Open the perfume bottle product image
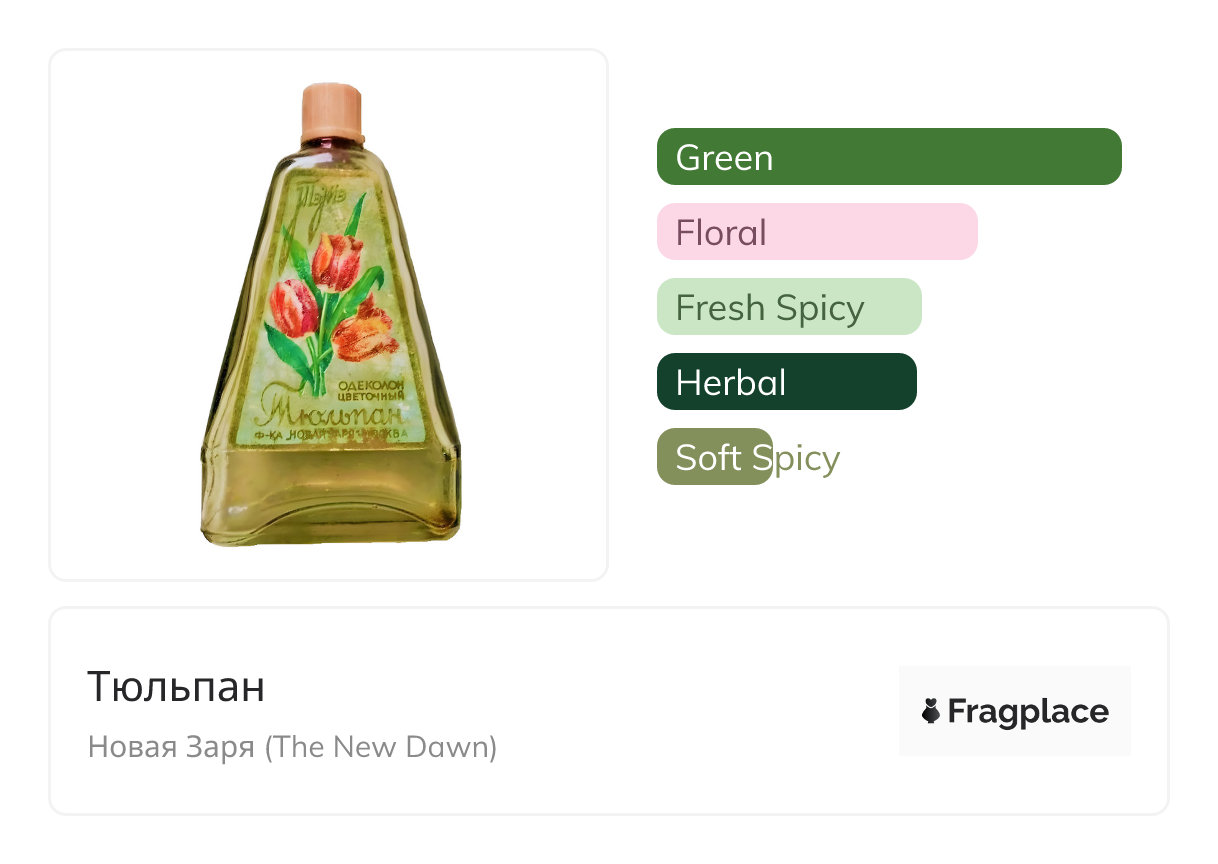Image resolution: width=1218 pixels, height=864 pixels. [x=329, y=314]
